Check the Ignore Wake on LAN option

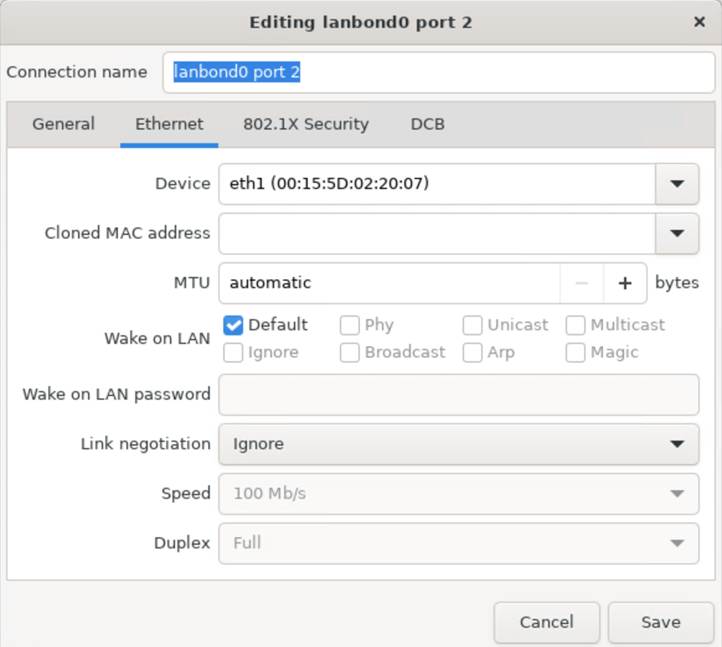click(233, 353)
